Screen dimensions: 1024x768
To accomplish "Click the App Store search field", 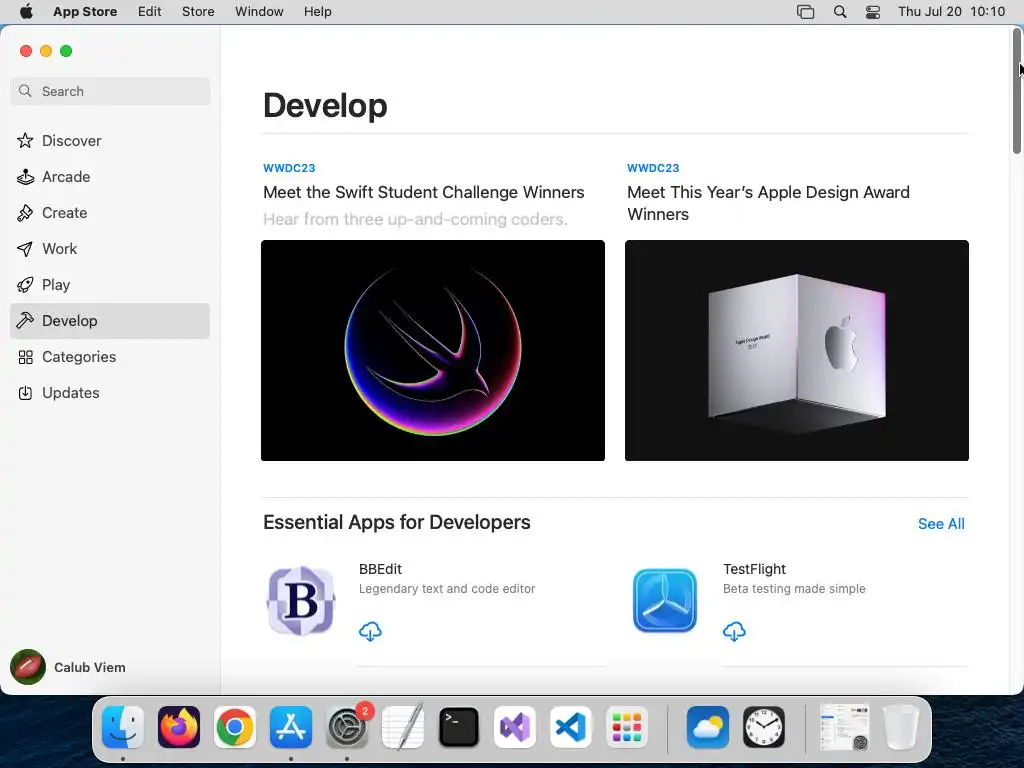I will click(x=110, y=91).
